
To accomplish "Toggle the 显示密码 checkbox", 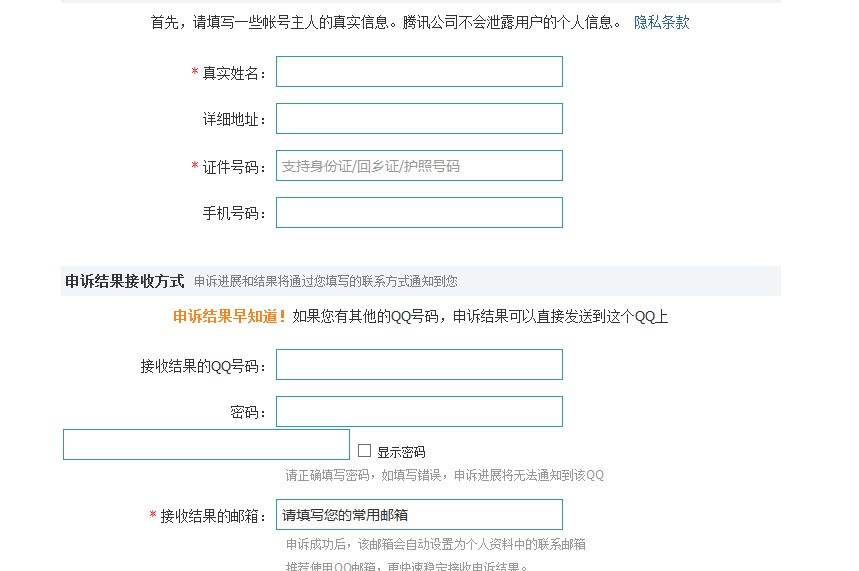I will click(365, 451).
